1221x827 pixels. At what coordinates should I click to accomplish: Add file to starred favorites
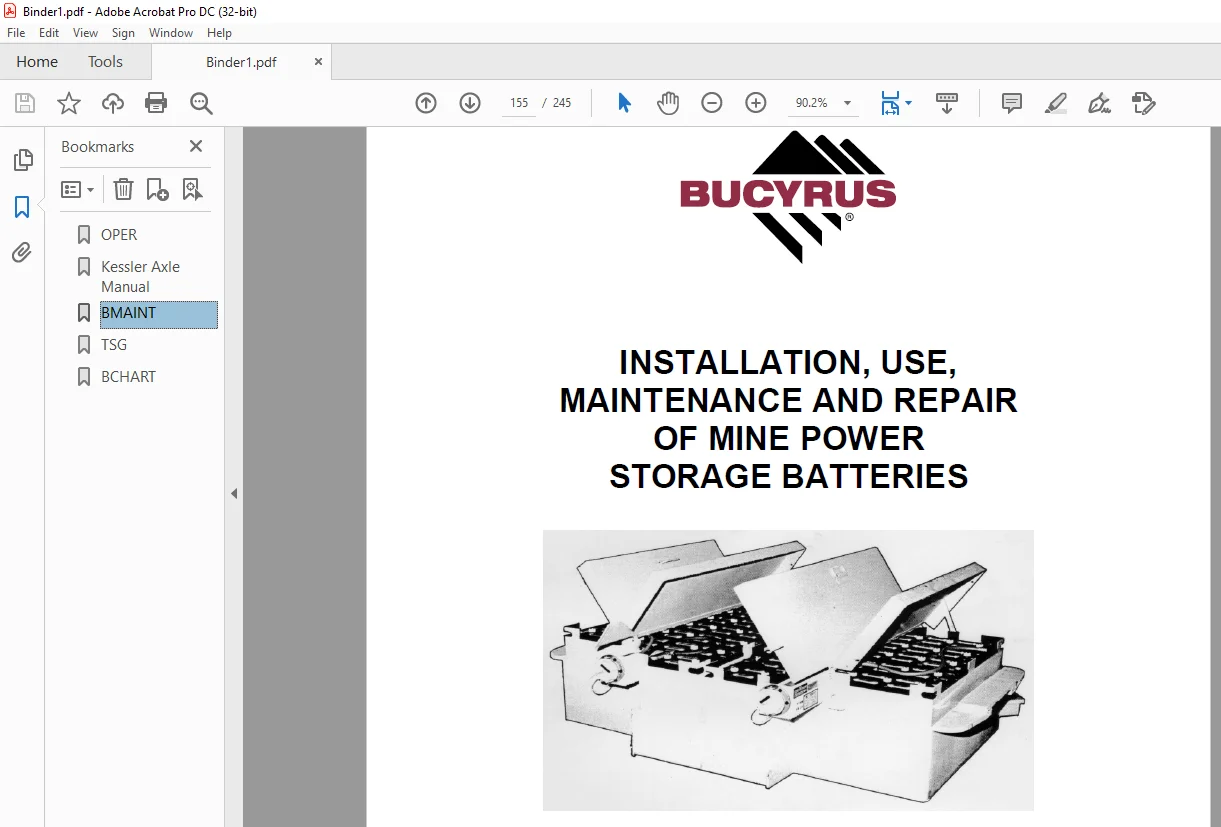coord(69,103)
